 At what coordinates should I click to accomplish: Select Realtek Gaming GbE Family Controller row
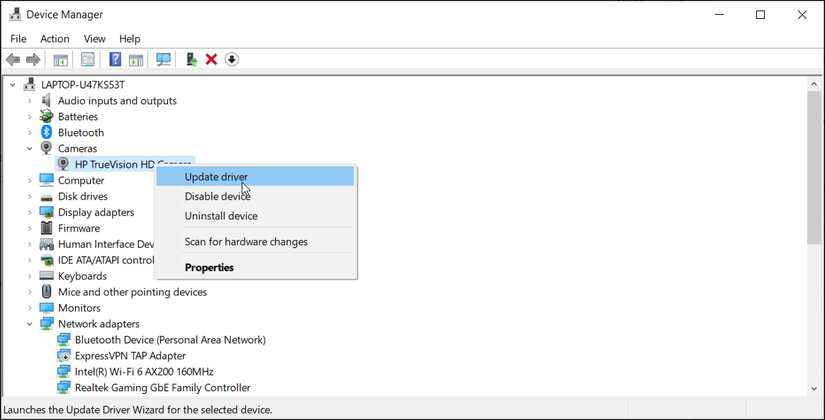coord(163,387)
